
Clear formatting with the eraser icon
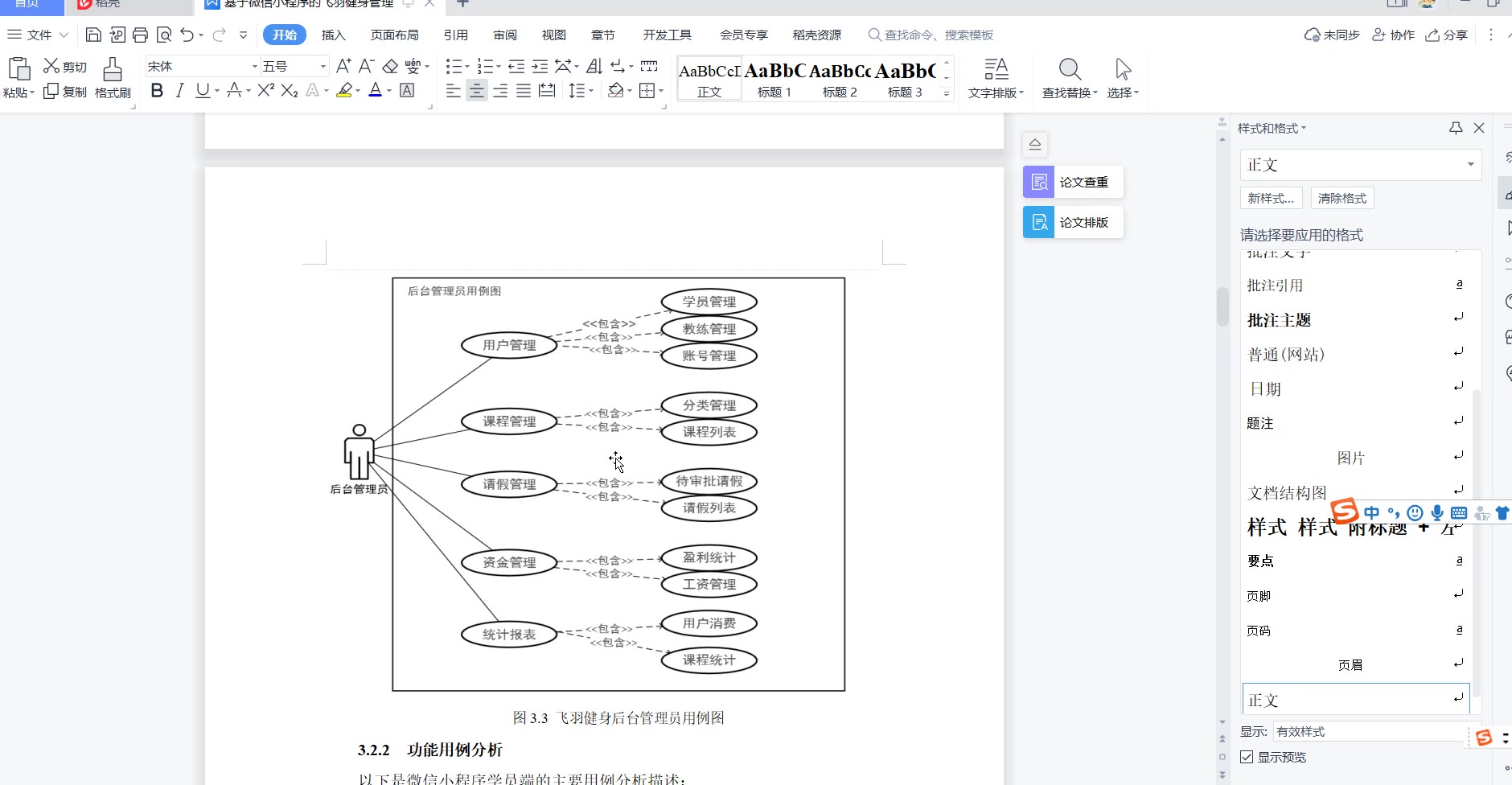pos(390,66)
